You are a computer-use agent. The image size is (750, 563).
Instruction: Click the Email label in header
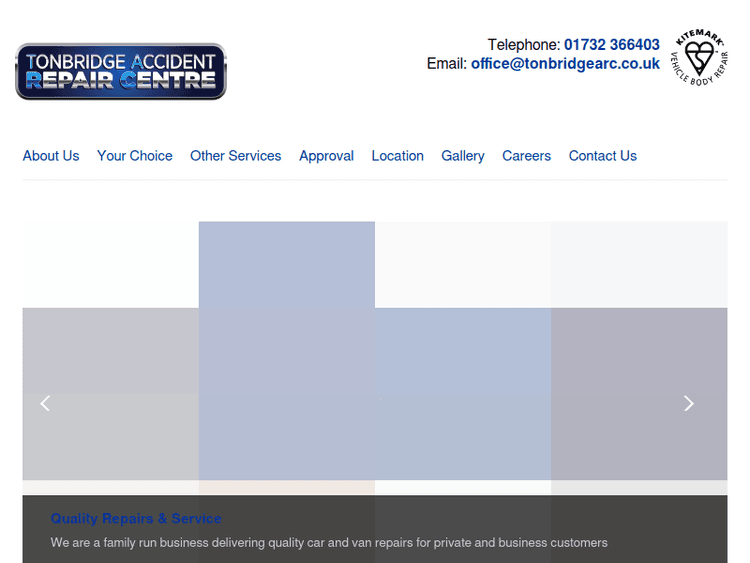446,63
